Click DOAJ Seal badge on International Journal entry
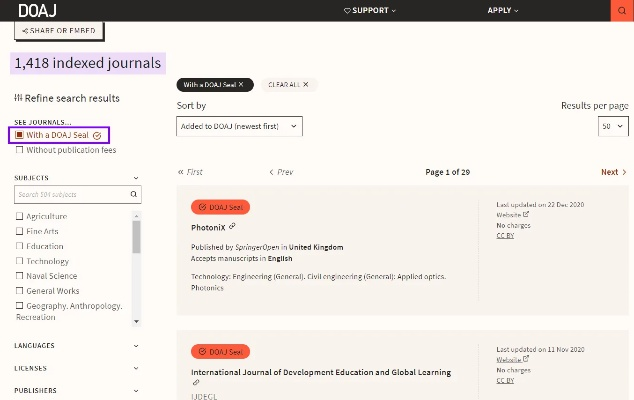This screenshot has width=634, height=400. [x=220, y=352]
